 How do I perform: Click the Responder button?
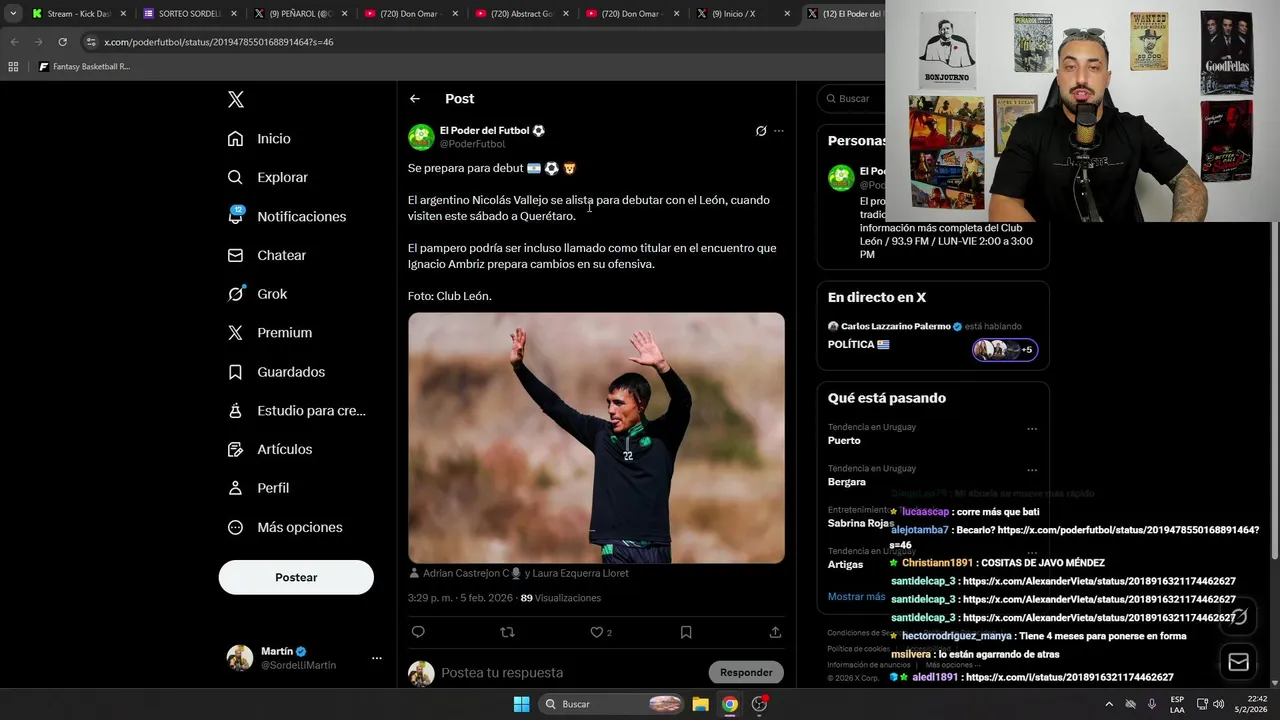(746, 672)
